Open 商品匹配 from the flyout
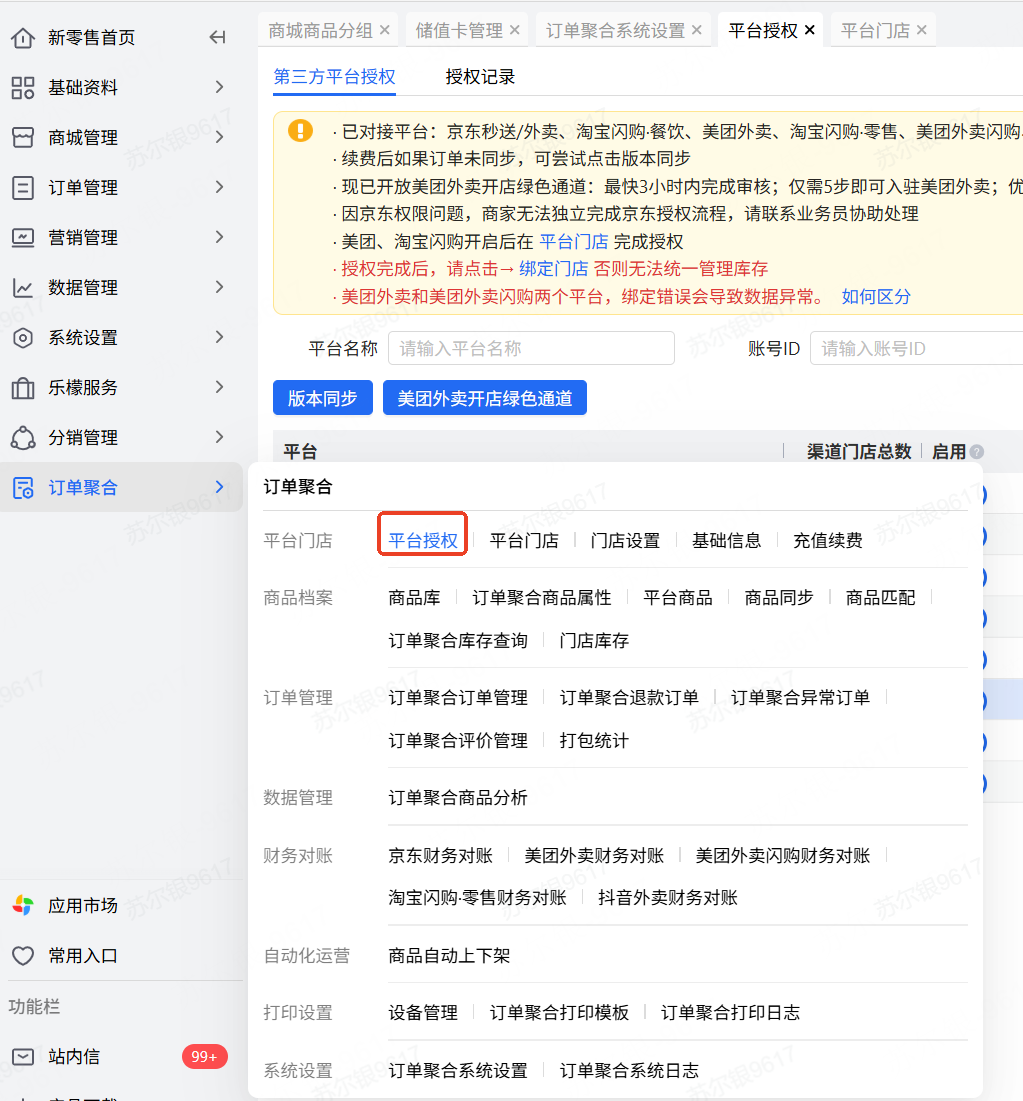Screen dimensions: 1023x1101 point(880,598)
